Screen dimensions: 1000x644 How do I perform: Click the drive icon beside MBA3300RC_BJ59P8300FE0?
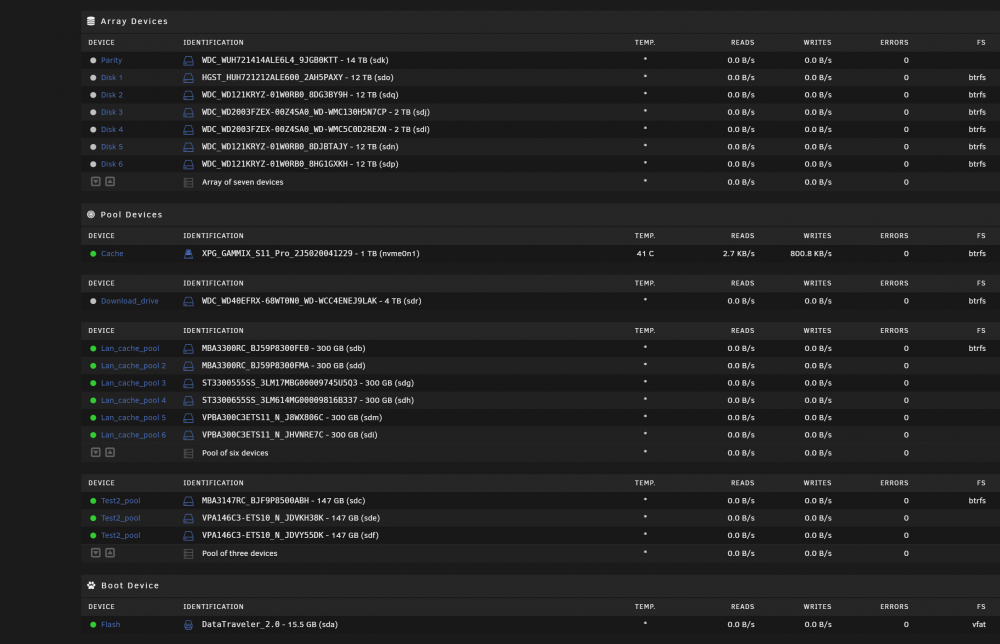tap(188, 349)
